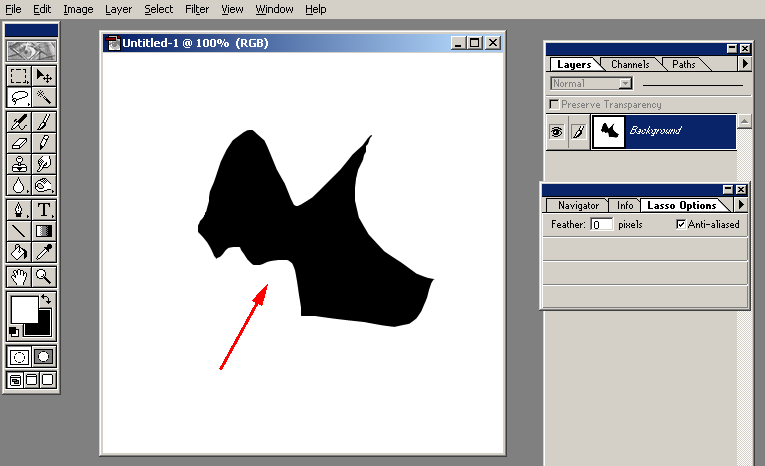The width and height of the screenshot is (765, 466).
Task: Select the Hand tool
Action: tap(19, 277)
